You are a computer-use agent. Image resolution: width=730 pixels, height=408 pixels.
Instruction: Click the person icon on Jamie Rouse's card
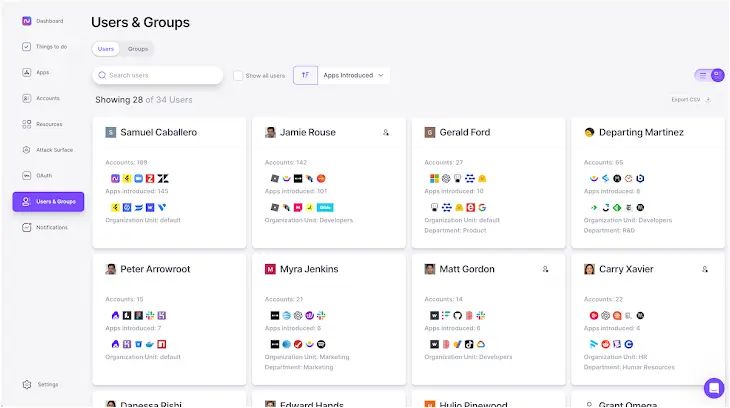(x=386, y=133)
